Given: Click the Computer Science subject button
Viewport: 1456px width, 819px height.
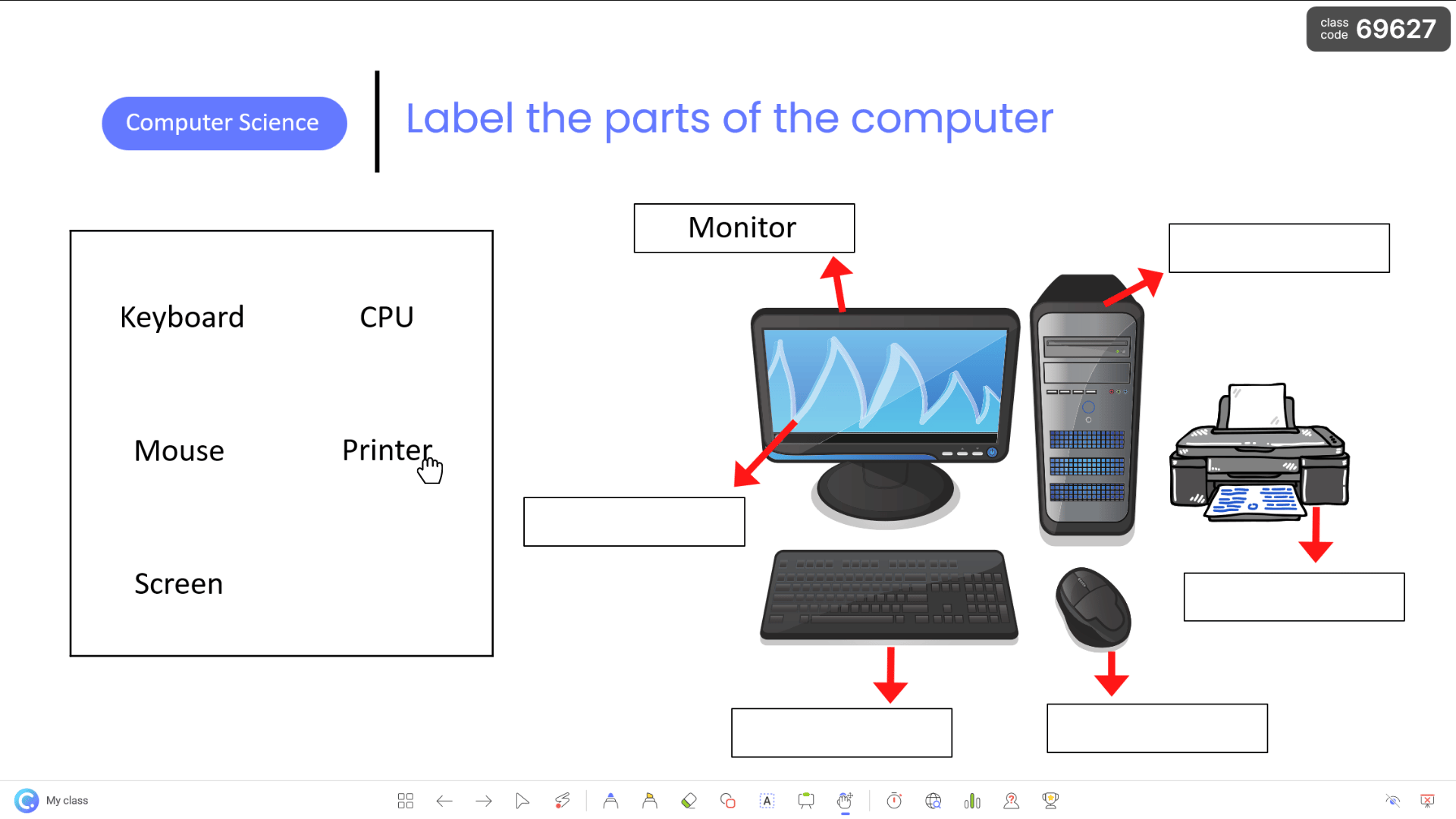Looking at the screenshot, I should pyautogui.click(x=224, y=122).
